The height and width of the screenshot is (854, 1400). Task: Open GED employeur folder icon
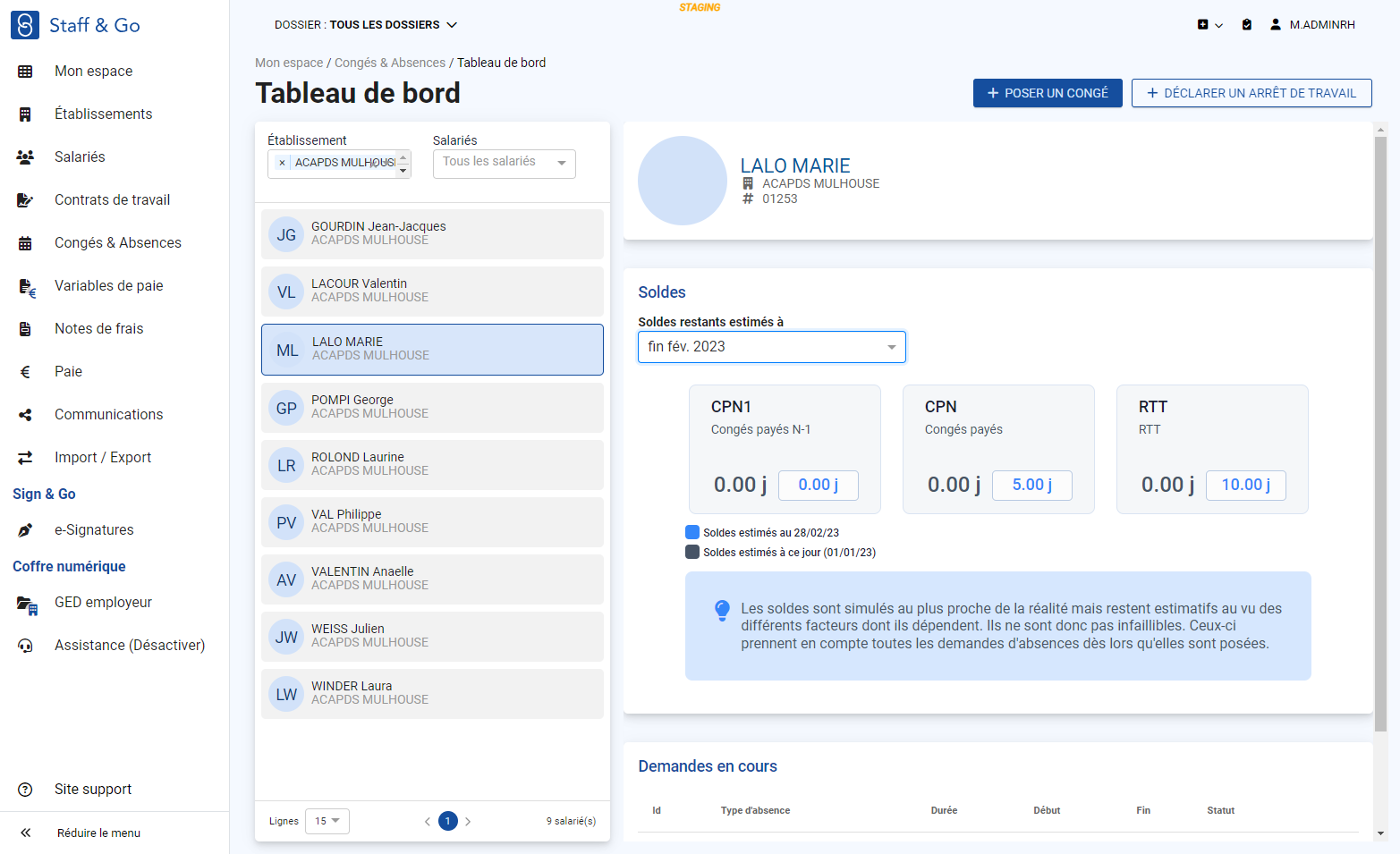pyautogui.click(x=27, y=605)
